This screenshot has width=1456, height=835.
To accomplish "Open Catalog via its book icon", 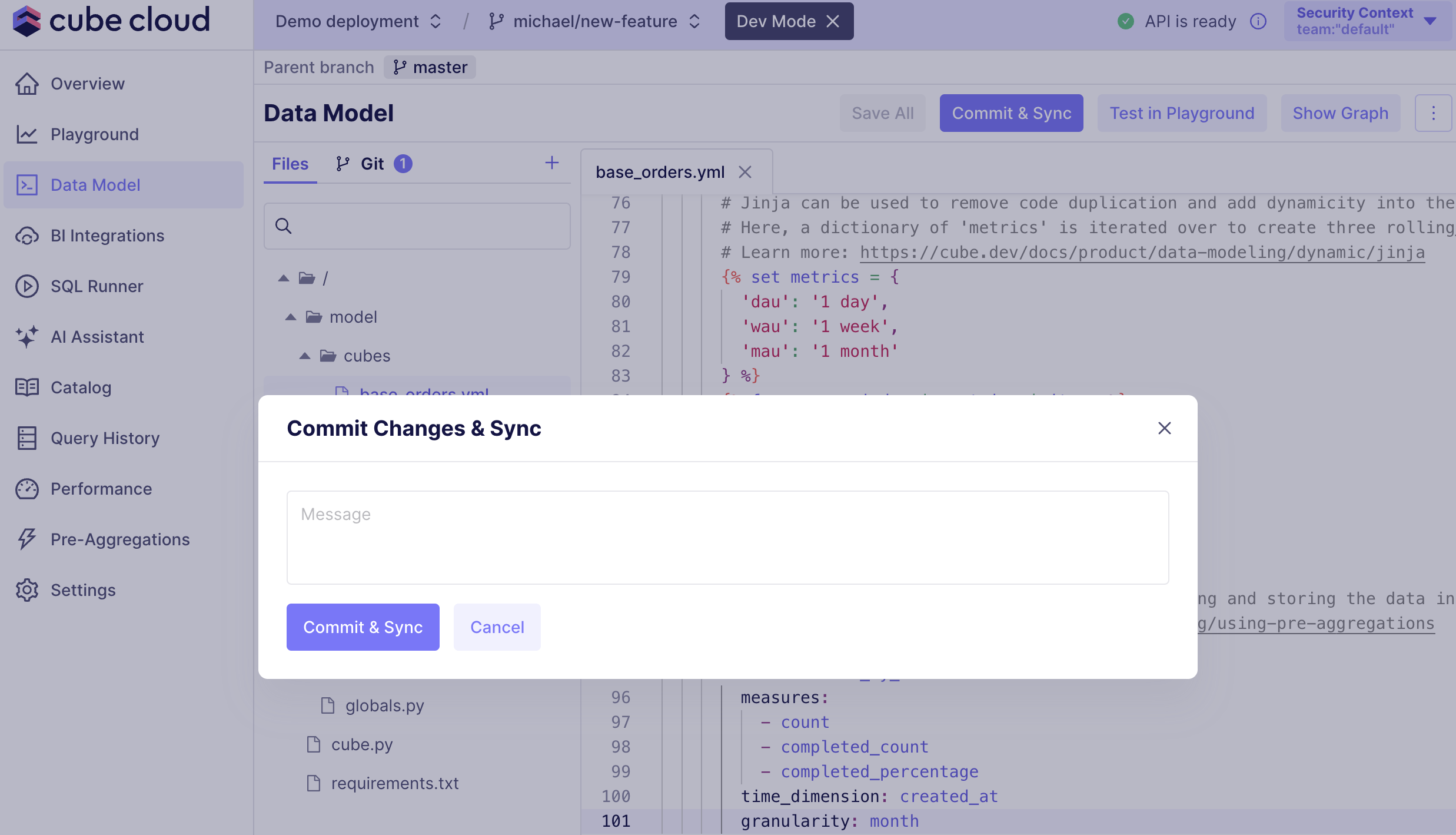I will (x=26, y=387).
